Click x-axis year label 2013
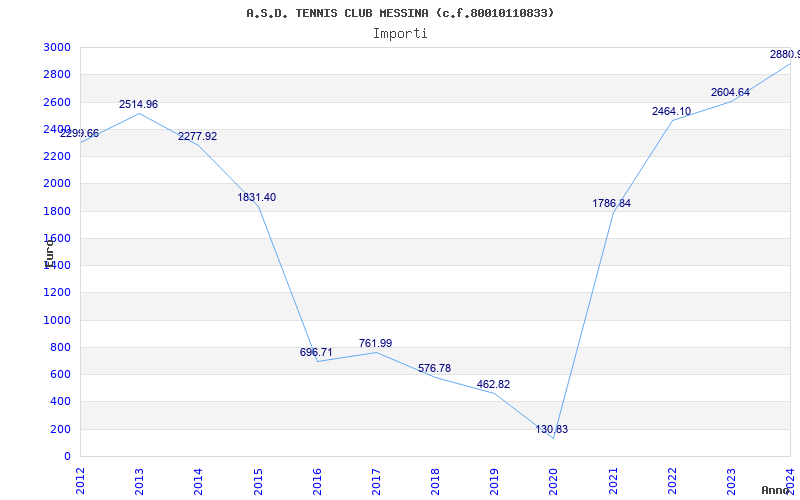 [139, 481]
